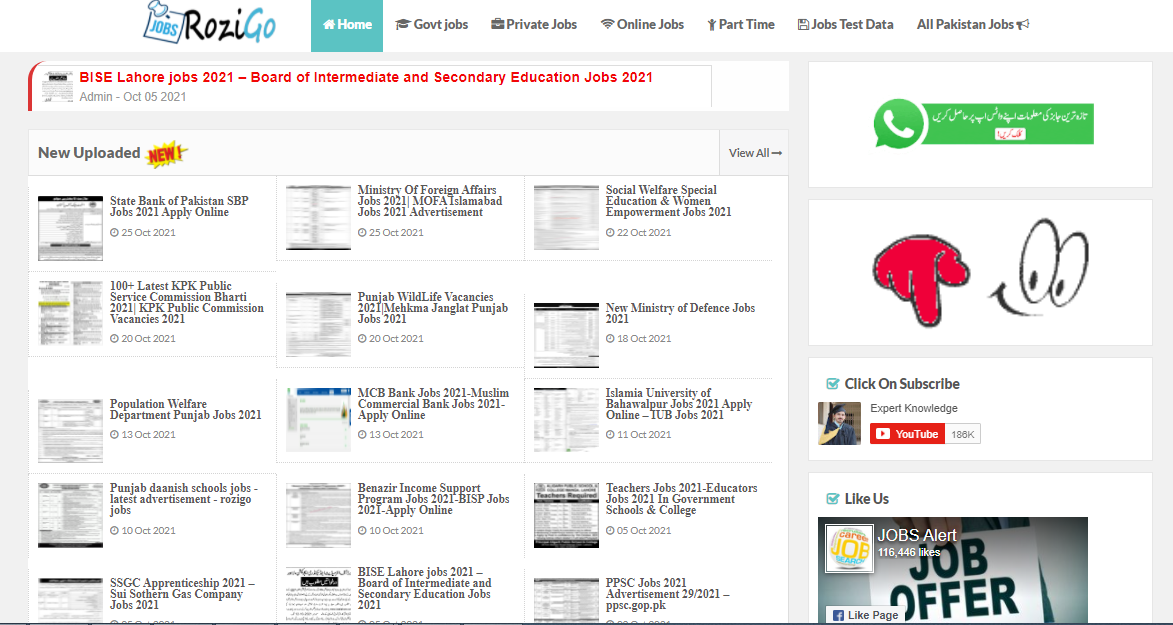Click the RoziGo Jobs logo
1173x625 pixels.
210,25
